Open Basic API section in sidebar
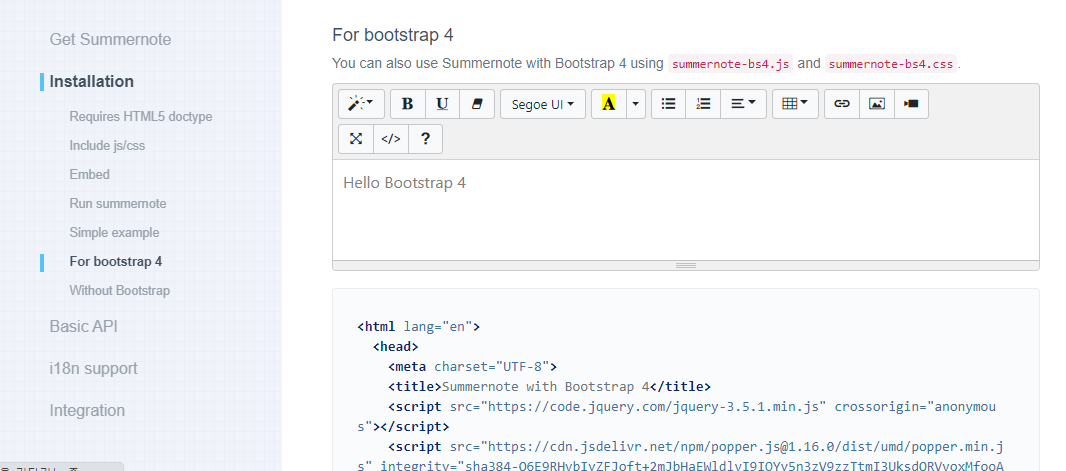Viewport: 1066px width, 471px height. pyautogui.click(x=84, y=326)
